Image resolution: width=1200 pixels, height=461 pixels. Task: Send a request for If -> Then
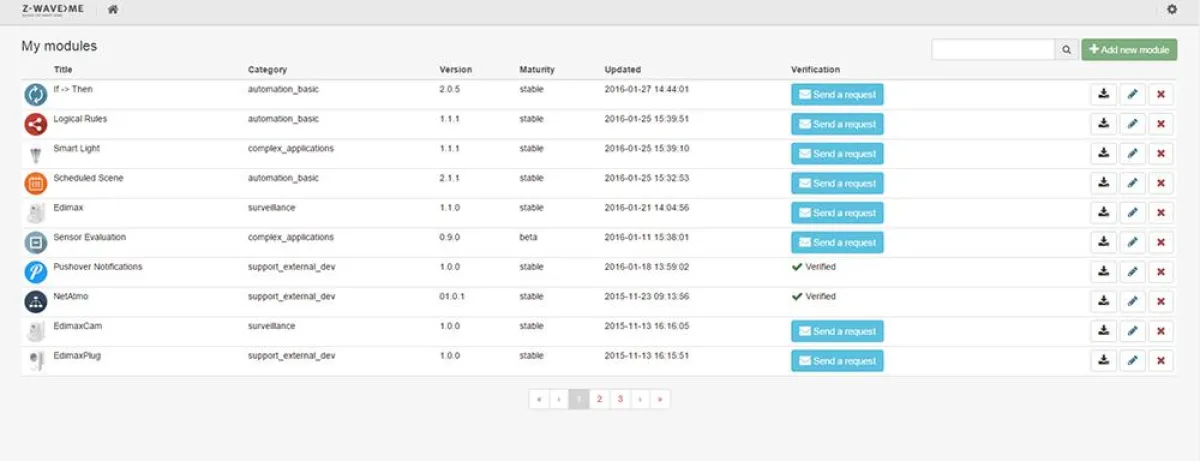tap(837, 95)
